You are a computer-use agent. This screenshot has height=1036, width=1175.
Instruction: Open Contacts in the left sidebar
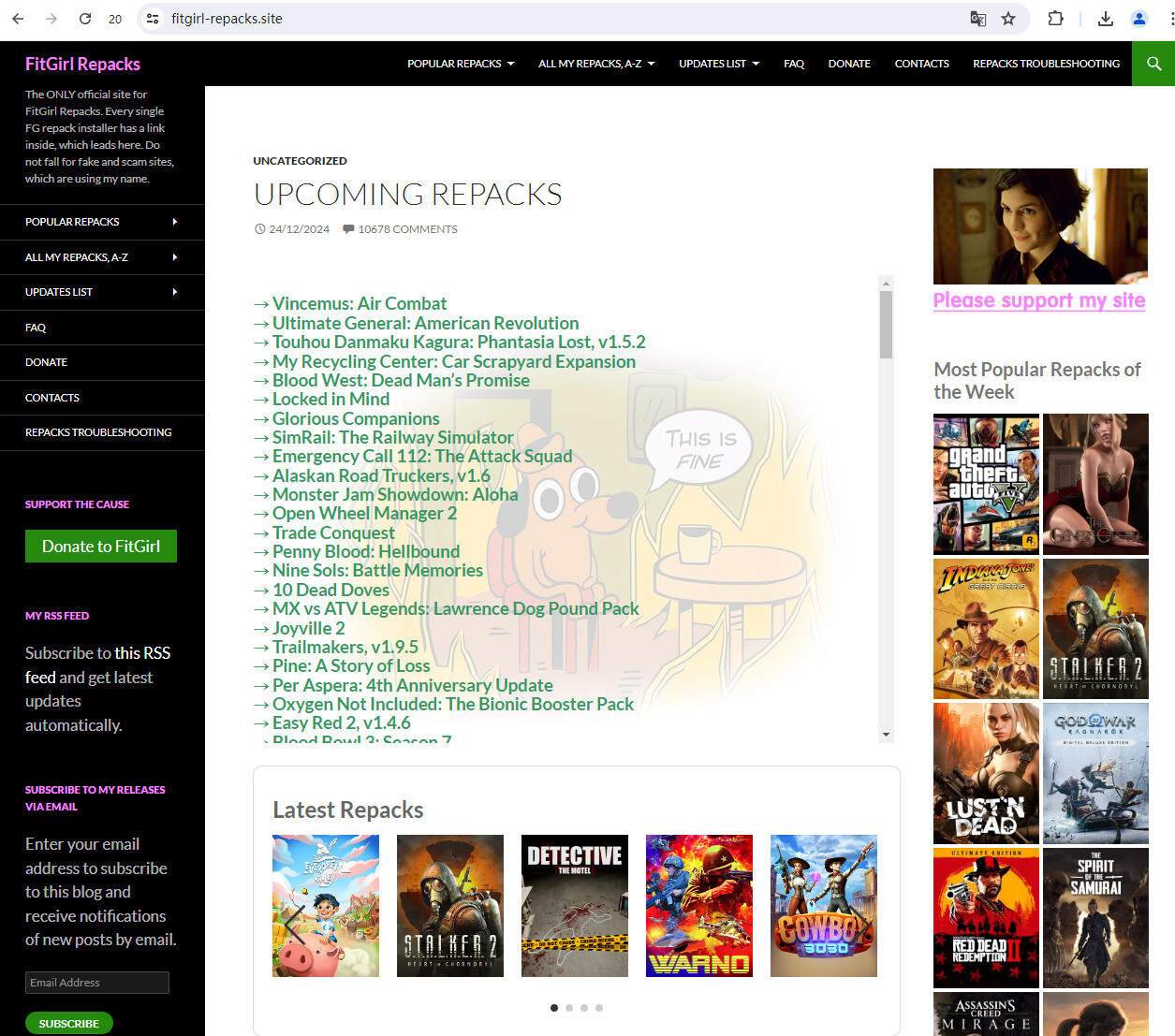52,398
